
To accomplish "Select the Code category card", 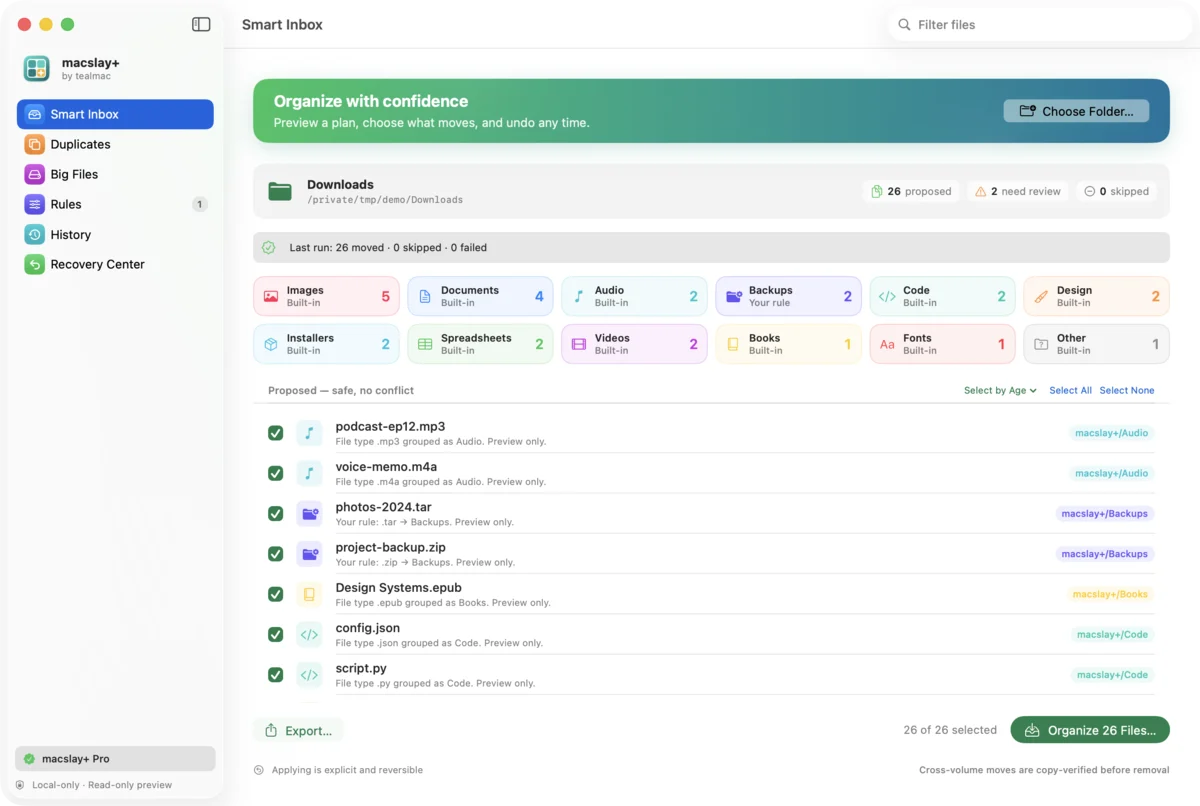I will click(942, 296).
